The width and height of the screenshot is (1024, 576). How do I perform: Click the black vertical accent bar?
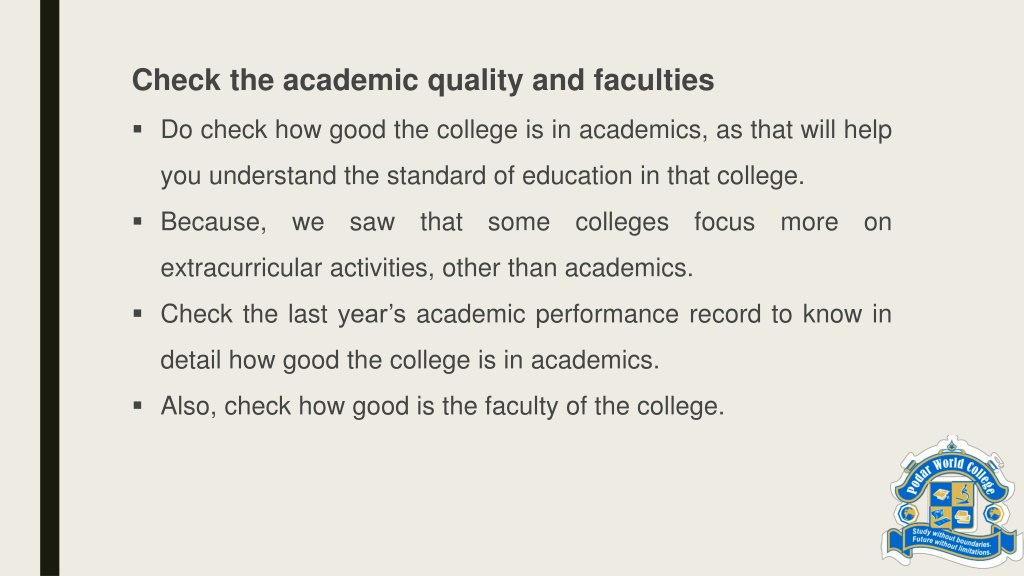tap(50, 288)
